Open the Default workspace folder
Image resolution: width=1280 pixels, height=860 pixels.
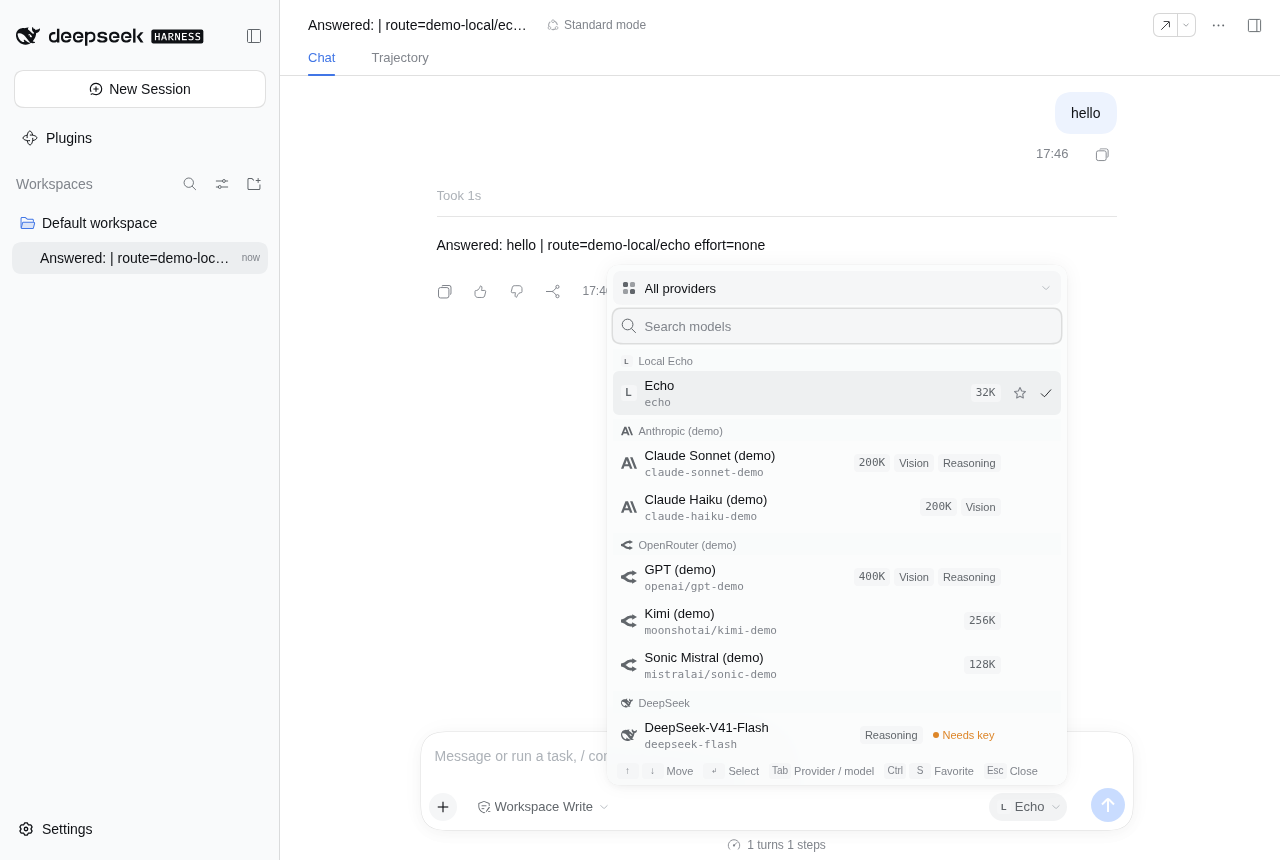tap(140, 223)
